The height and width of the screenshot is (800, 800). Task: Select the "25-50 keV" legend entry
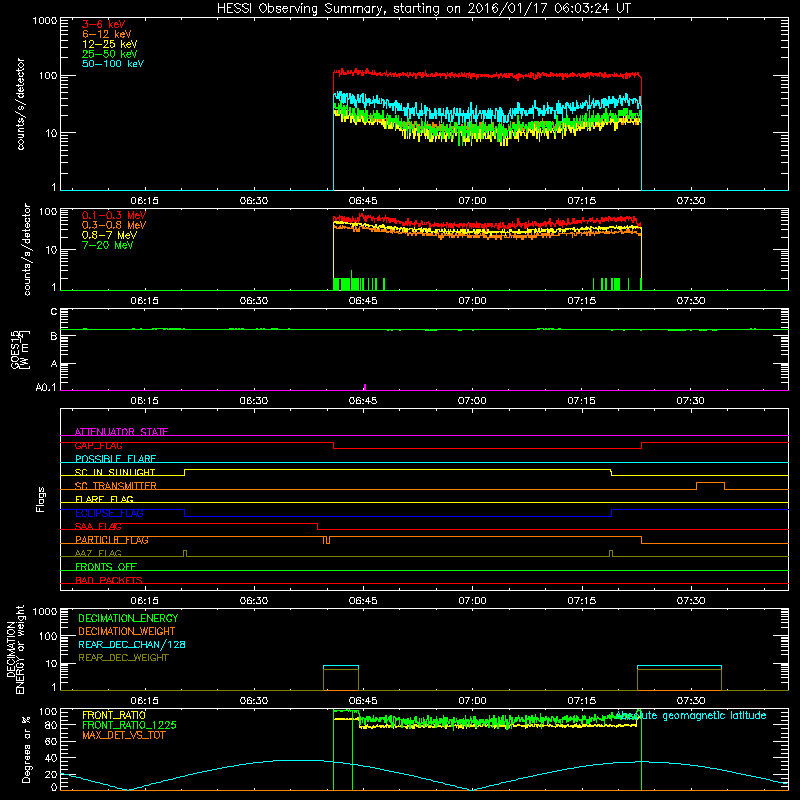pos(110,54)
